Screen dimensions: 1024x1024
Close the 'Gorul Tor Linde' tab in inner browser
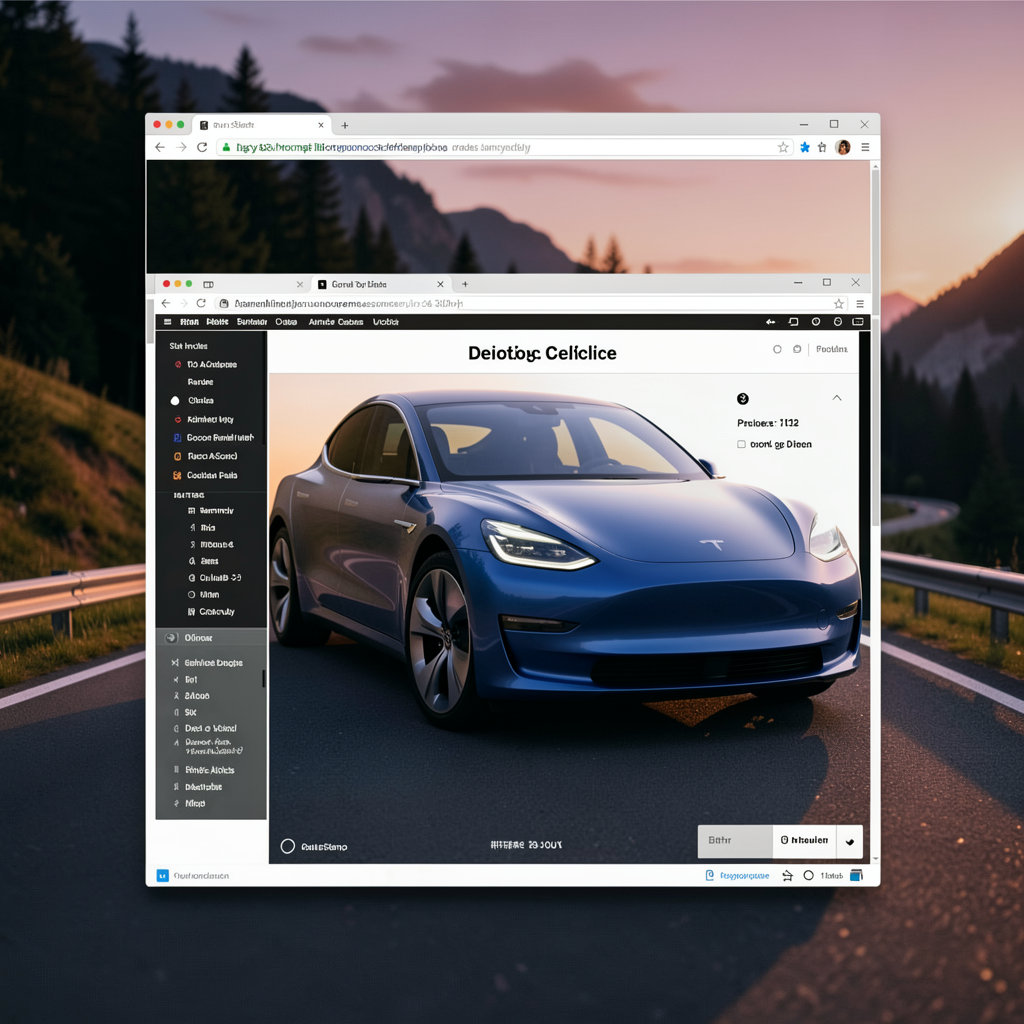pos(440,284)
